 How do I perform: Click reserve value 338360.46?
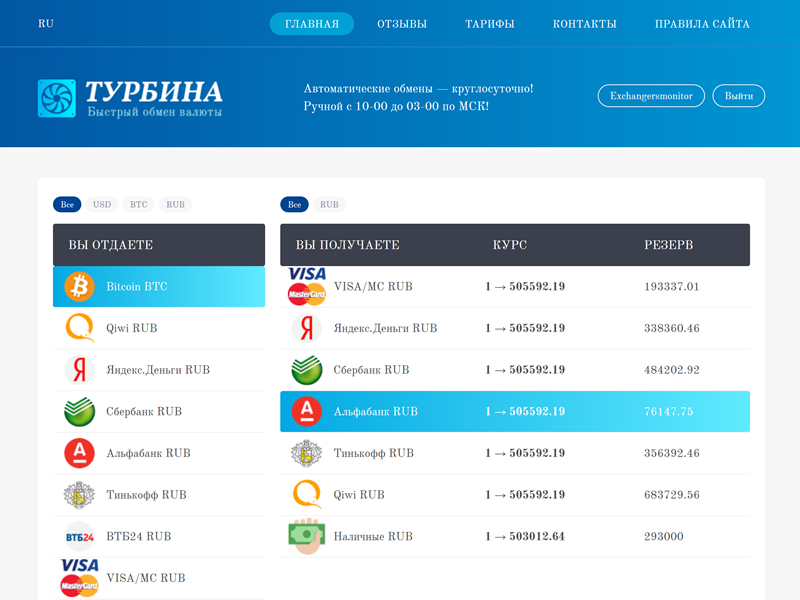(x=671, y=328)
